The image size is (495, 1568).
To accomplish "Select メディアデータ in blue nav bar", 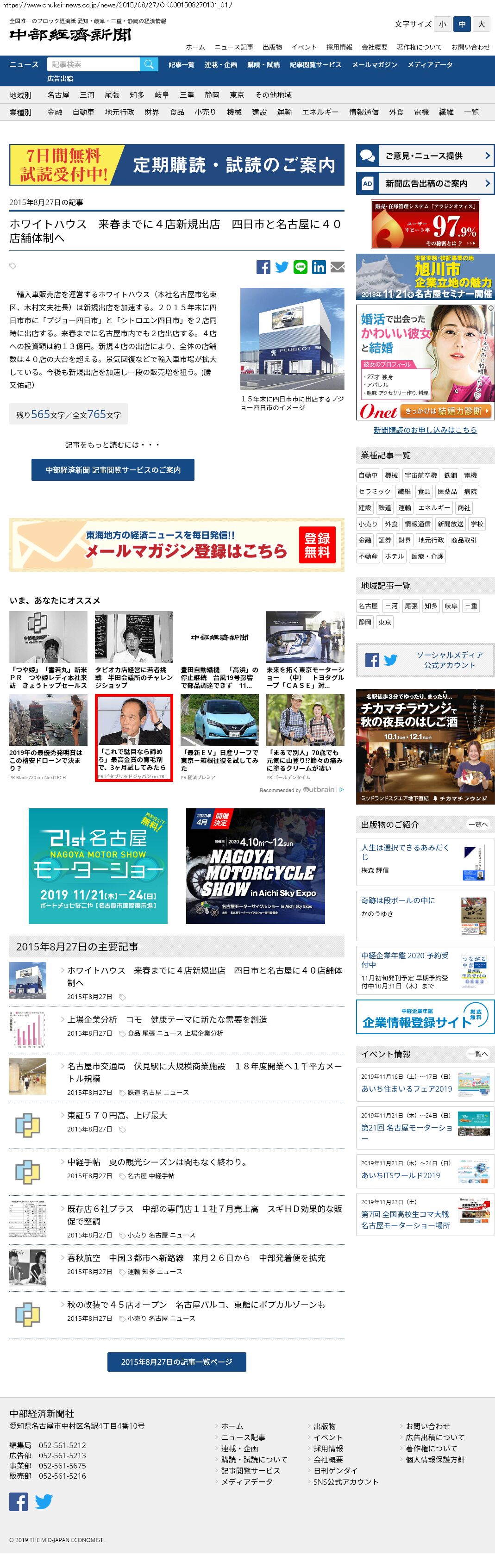I will click(430, 64).
